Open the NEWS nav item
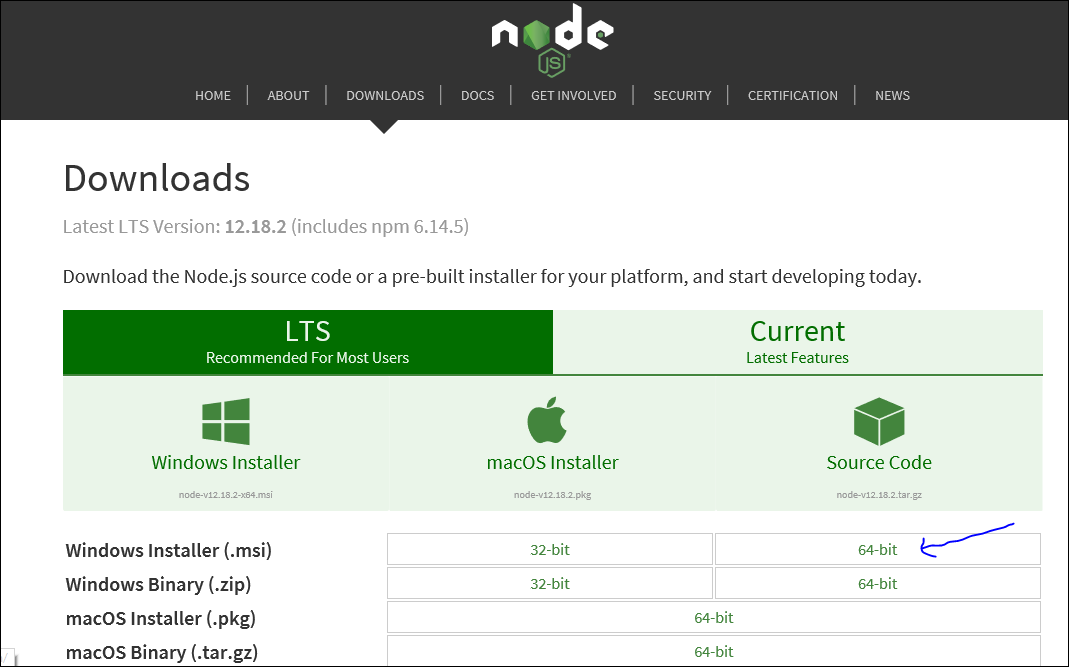 [x=892, y=95]
